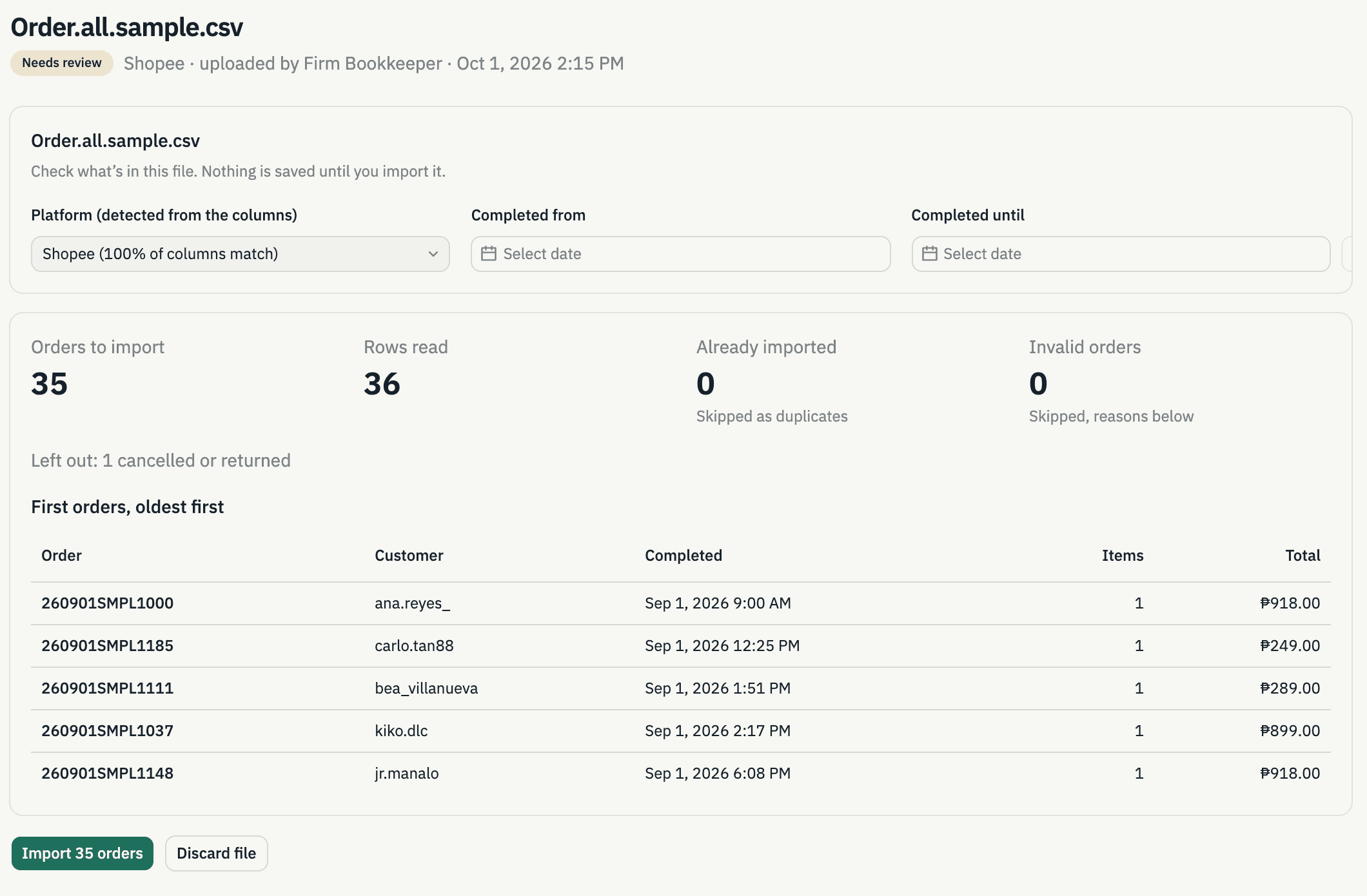This screenshot has width=1367, height=896.
Task: Click the Invalid orders label
Action: coord(1085,347)
